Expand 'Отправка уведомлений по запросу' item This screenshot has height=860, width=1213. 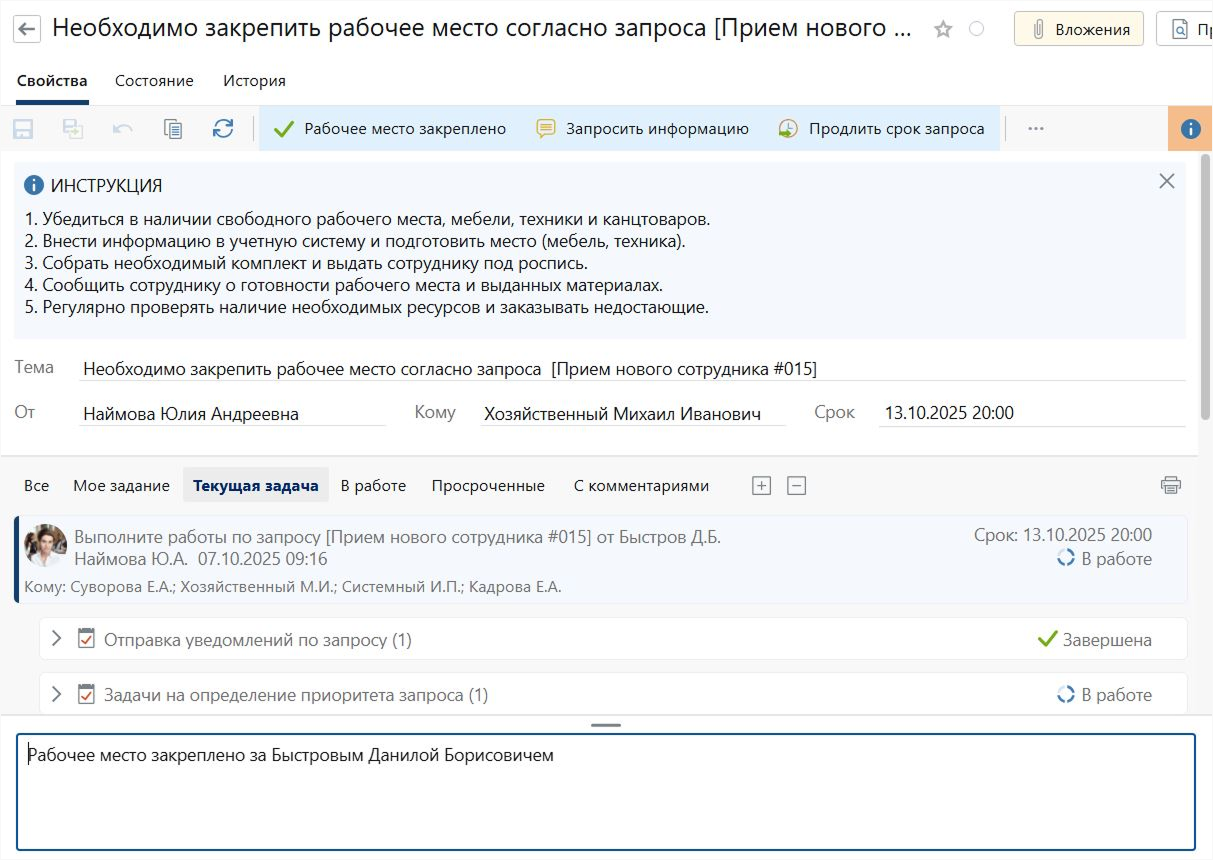click(57, 639)
